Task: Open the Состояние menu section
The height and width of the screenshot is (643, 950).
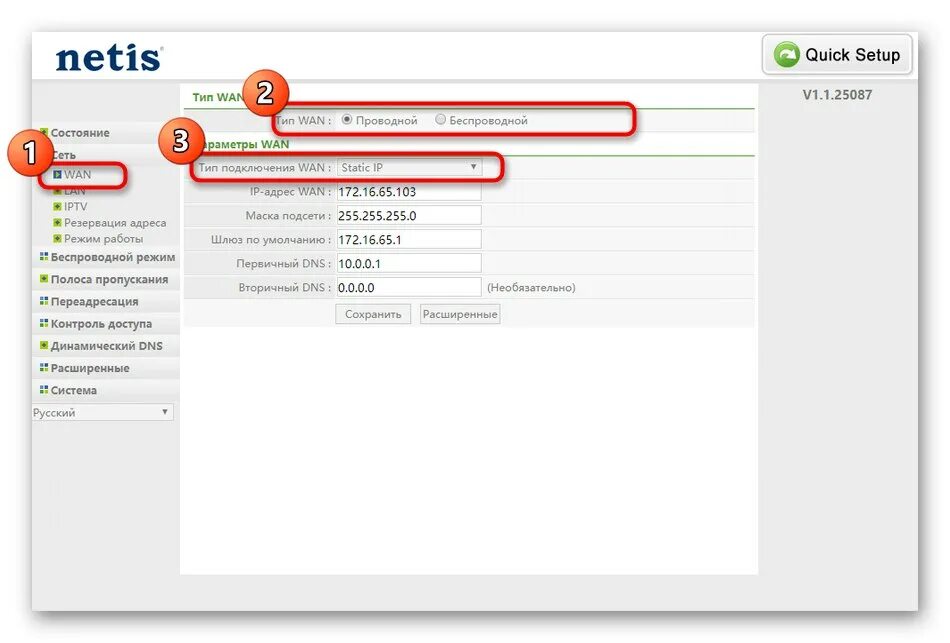Action: point(79,133)
